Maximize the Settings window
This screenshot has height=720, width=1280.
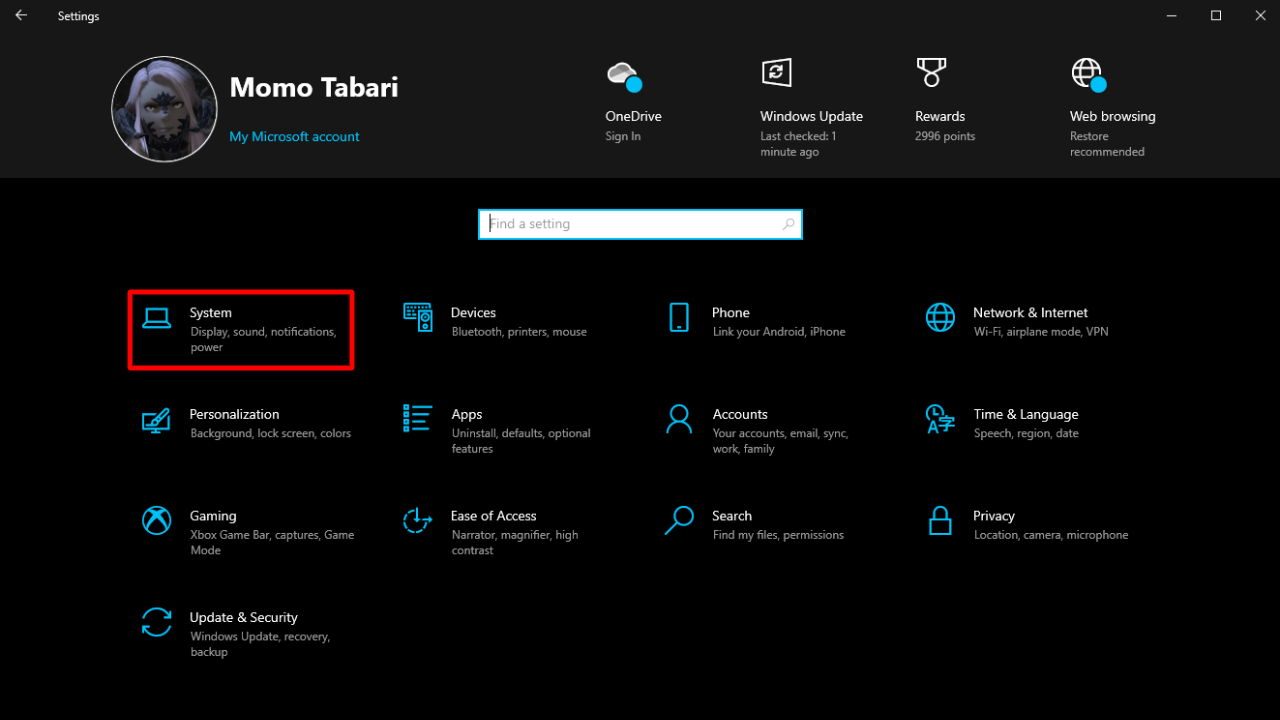pyautogui.click(x=1216, y=16)
